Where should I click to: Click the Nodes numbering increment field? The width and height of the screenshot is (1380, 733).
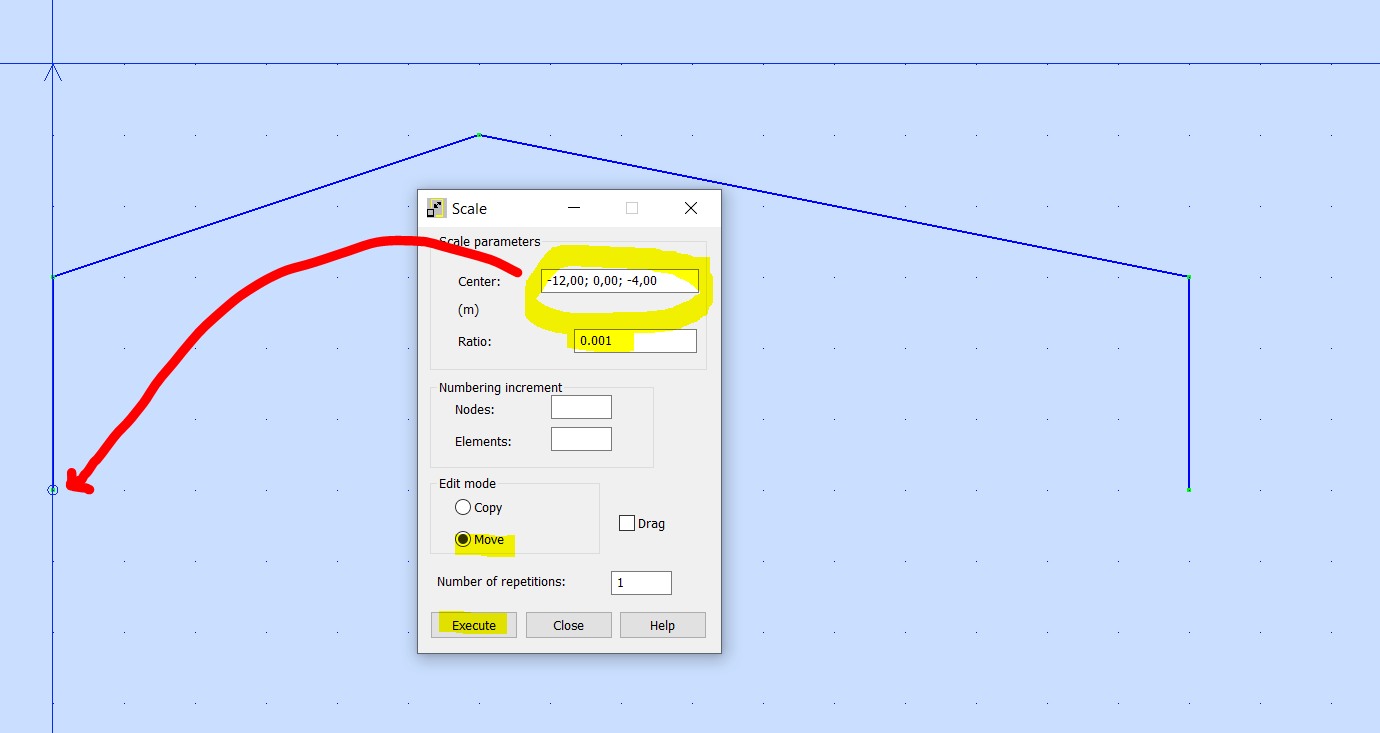click(x=581, y=407)
